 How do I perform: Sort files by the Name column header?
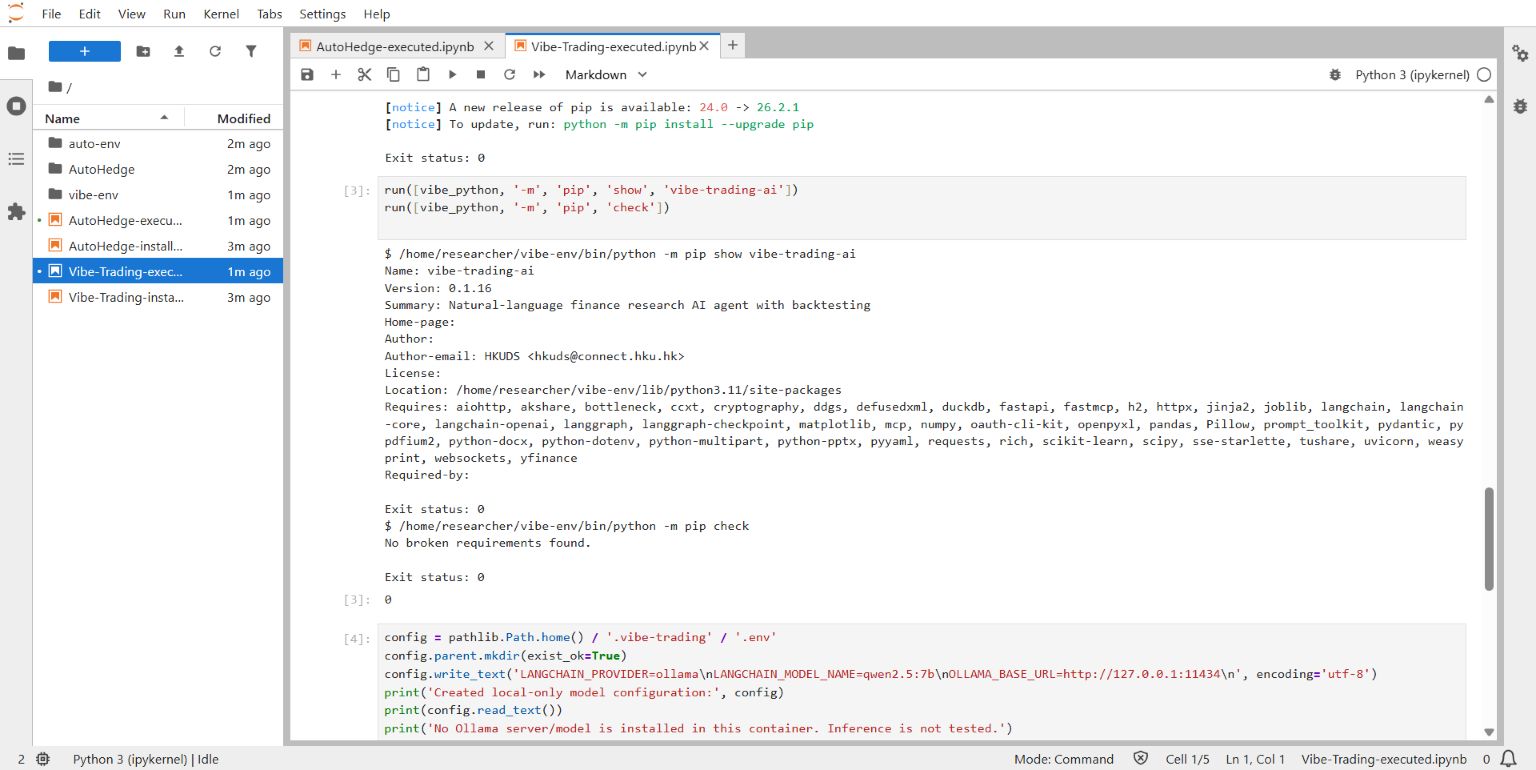click(x=108, y=118)
